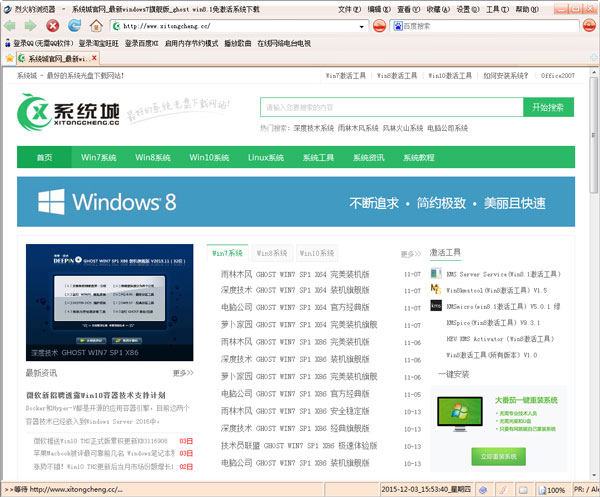Open the 编辑 menu

coord(379,9)
